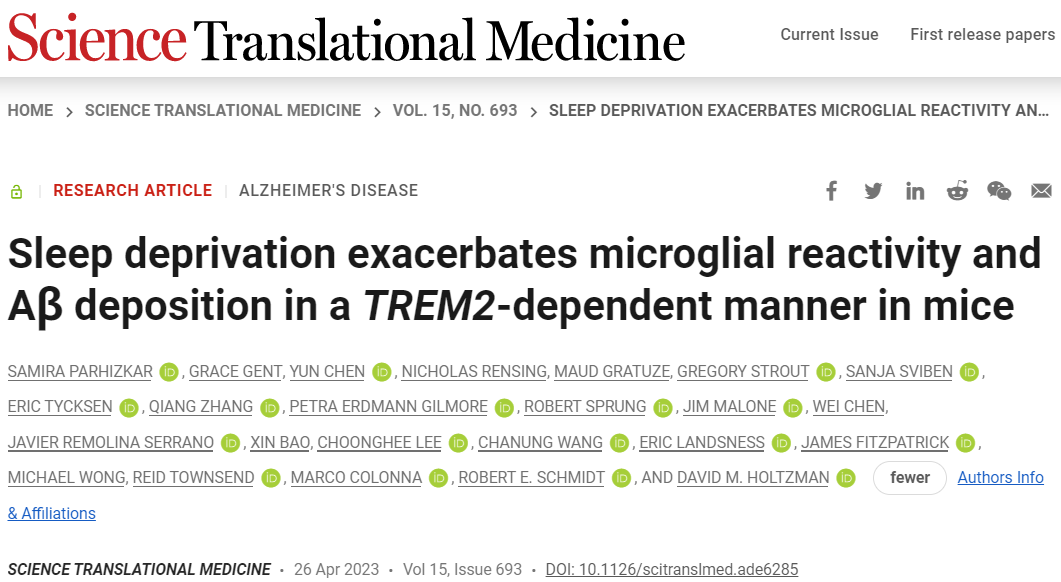
Task: Expand Authors Info & Affiliations
Action: pyautogui.click(x=1000, y=478)
